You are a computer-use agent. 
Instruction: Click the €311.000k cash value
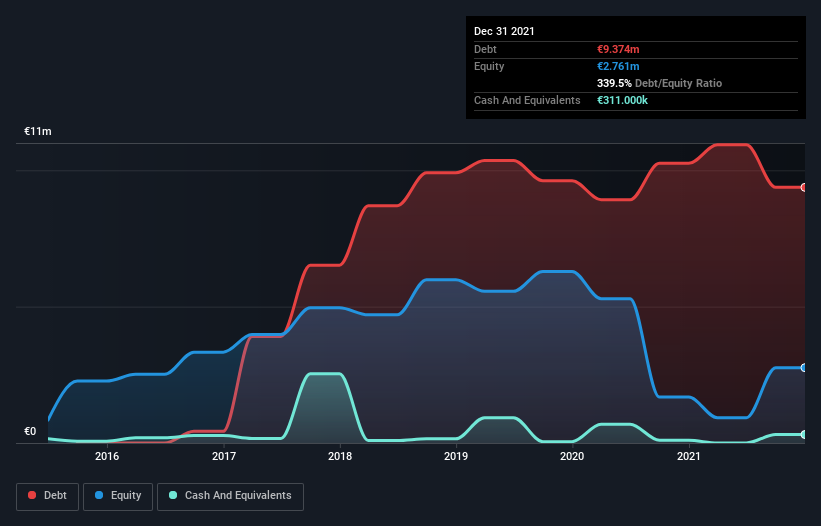622,100
